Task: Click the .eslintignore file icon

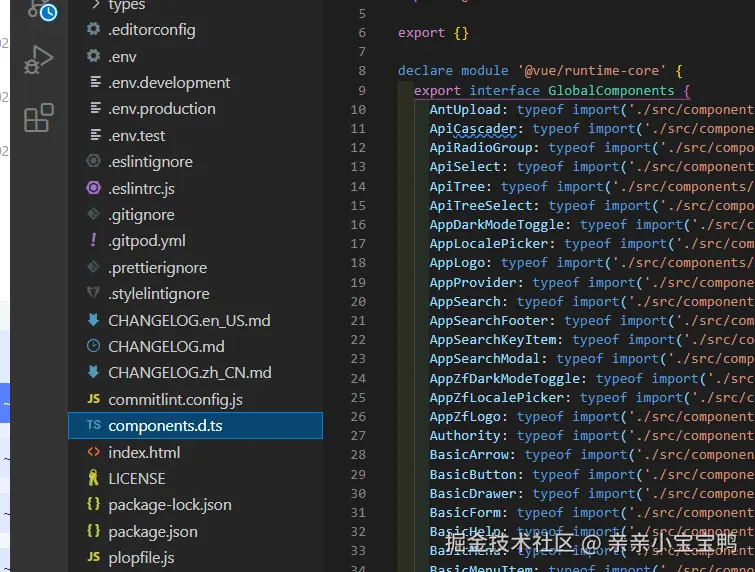Action: pyautogui.click(x=93, y=161)
